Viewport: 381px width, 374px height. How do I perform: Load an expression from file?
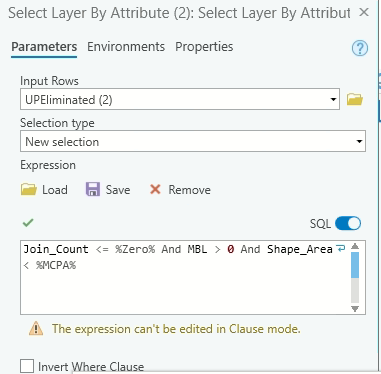pos(44,190)
